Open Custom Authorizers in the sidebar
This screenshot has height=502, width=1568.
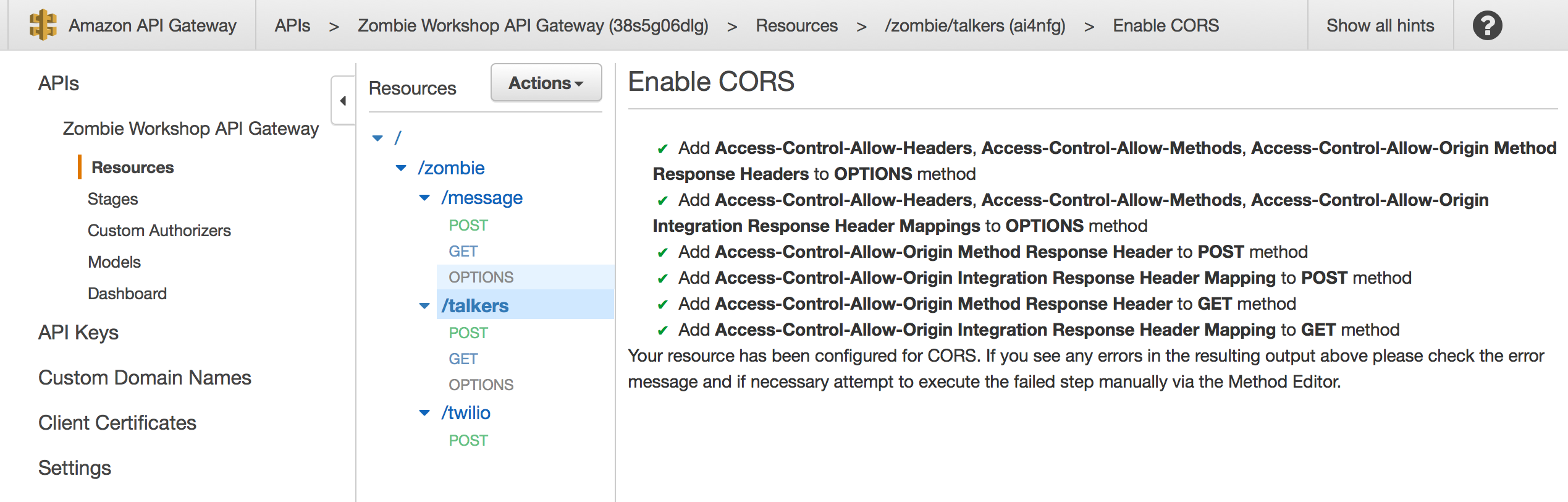pos(159,231)
